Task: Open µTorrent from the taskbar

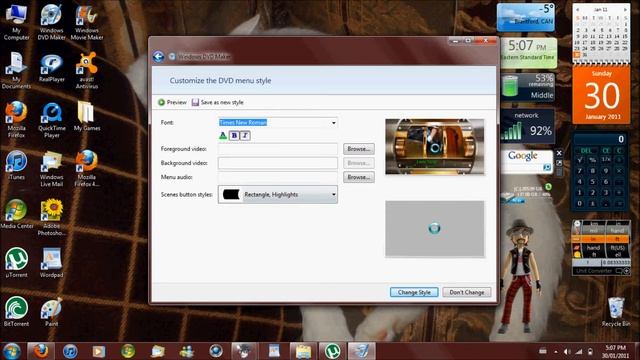Action: tap(333, 351)
